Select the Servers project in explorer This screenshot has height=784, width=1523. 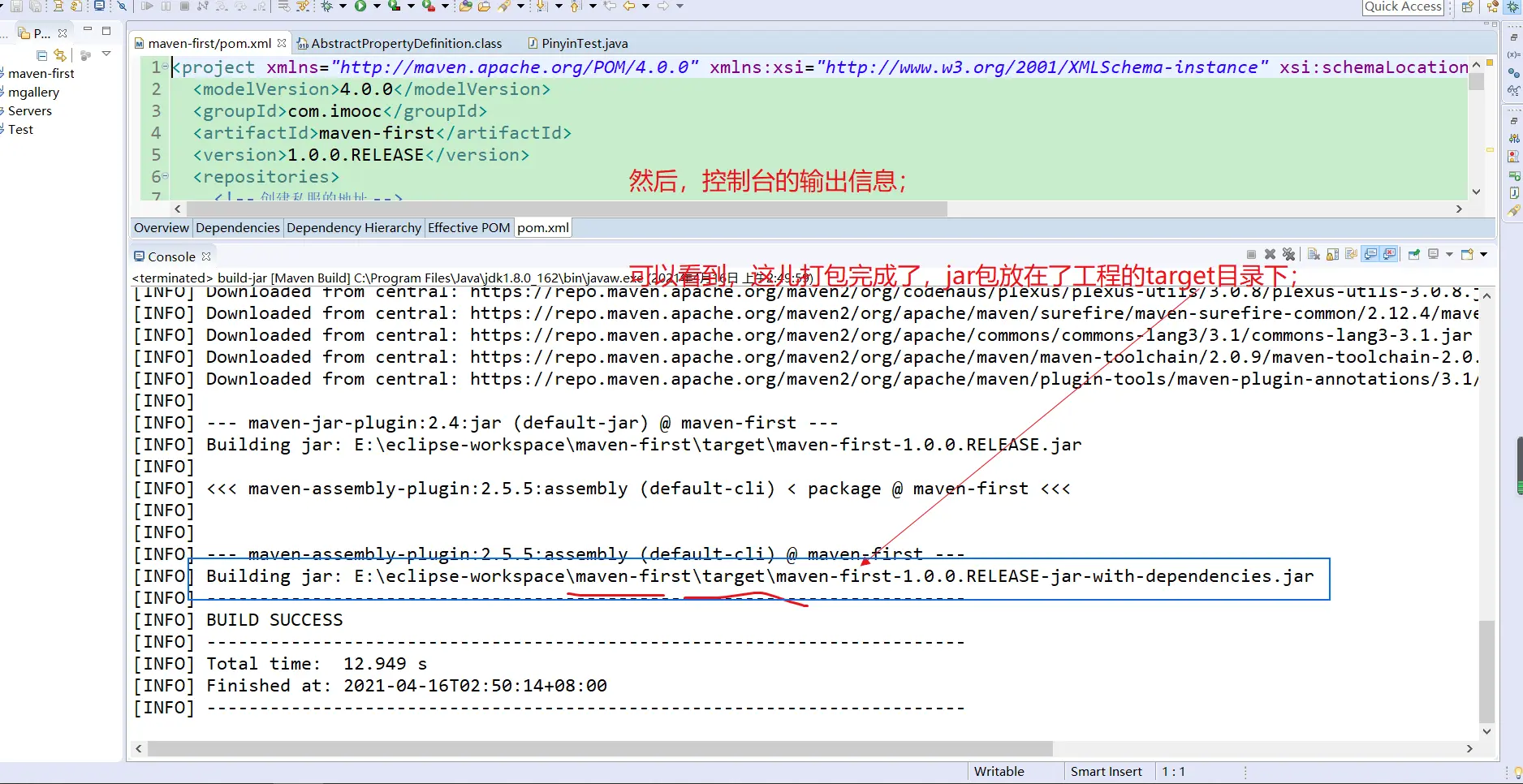tap(30, 111)
